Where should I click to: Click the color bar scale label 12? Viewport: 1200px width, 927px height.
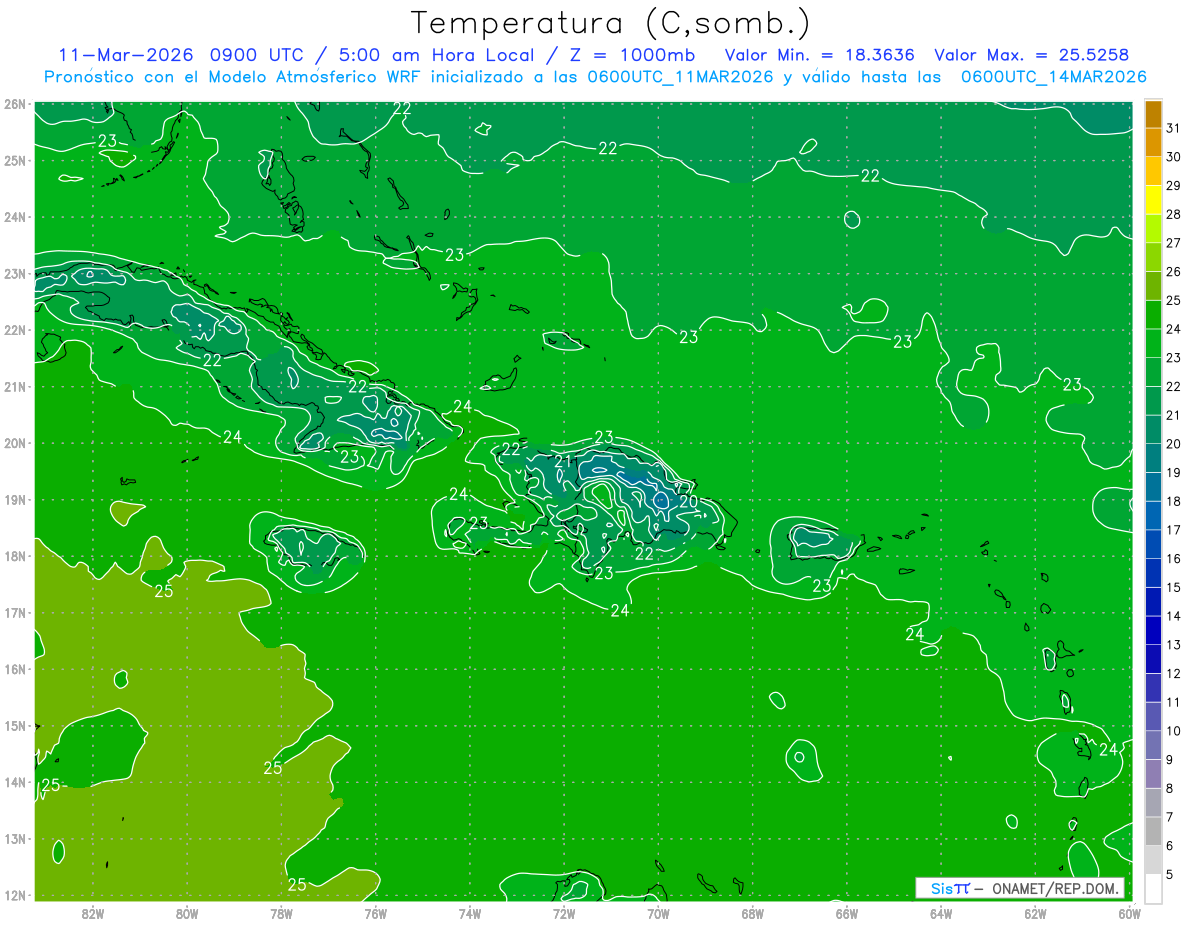[1173, 673]
